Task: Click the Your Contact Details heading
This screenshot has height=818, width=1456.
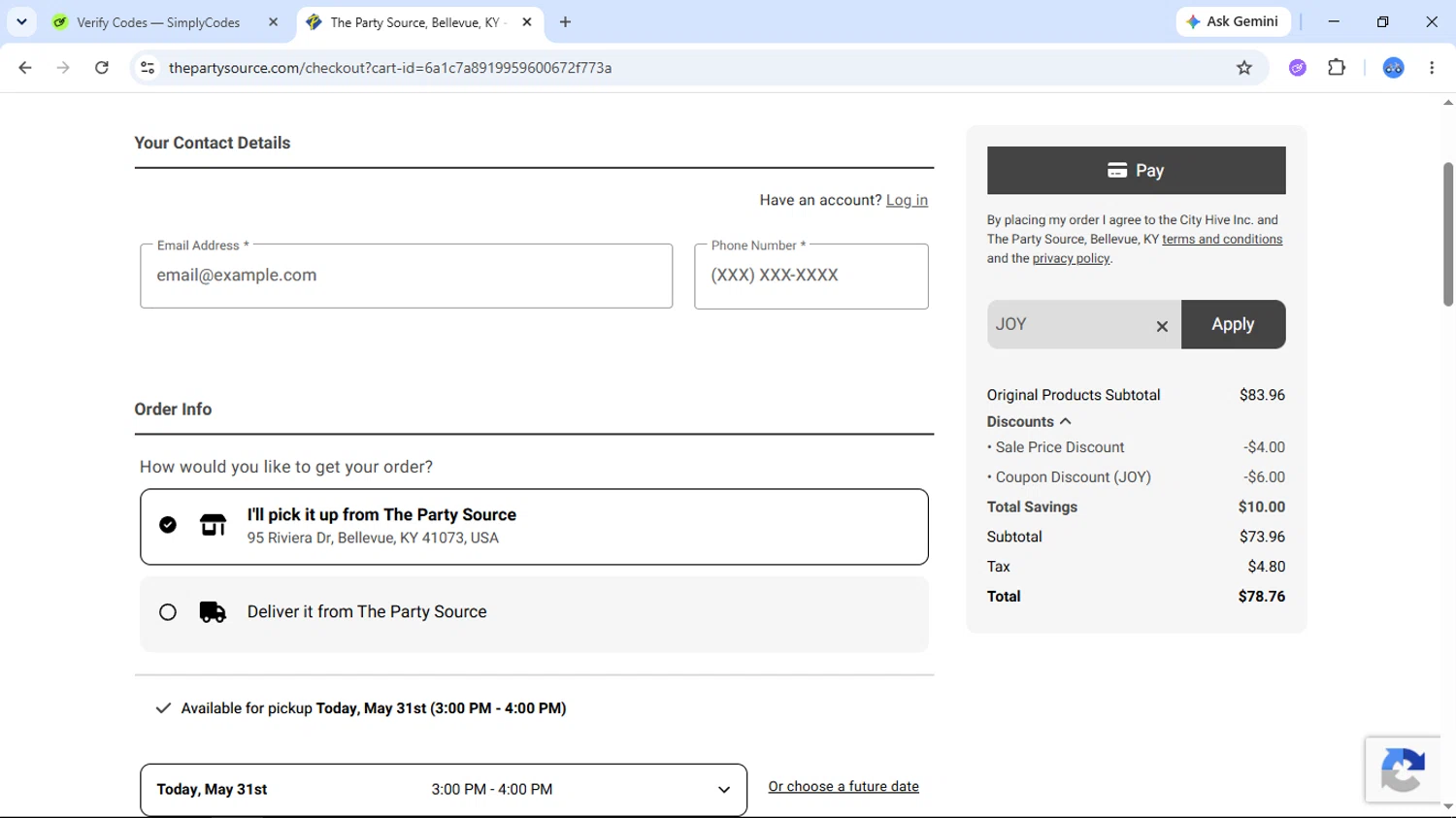Action: 212,143
